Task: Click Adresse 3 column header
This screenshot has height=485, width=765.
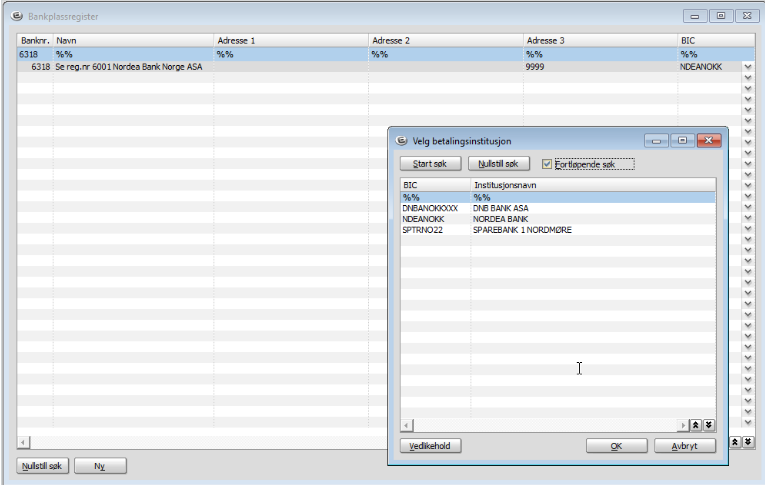Action: tap(600, 40)
